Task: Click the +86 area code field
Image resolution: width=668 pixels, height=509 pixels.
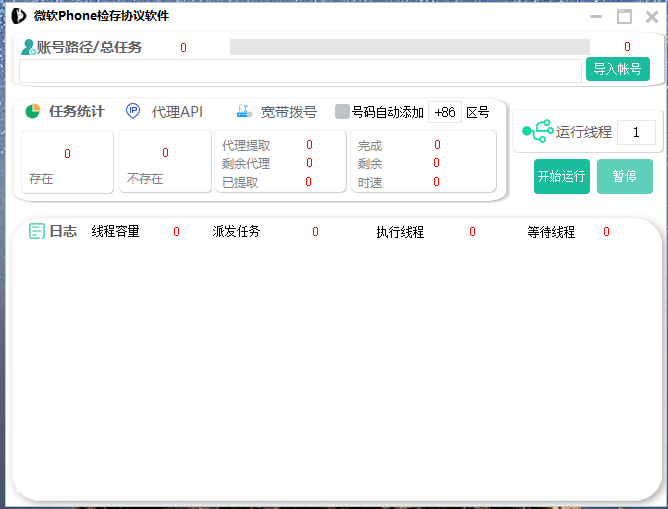Action: point(445,112)
